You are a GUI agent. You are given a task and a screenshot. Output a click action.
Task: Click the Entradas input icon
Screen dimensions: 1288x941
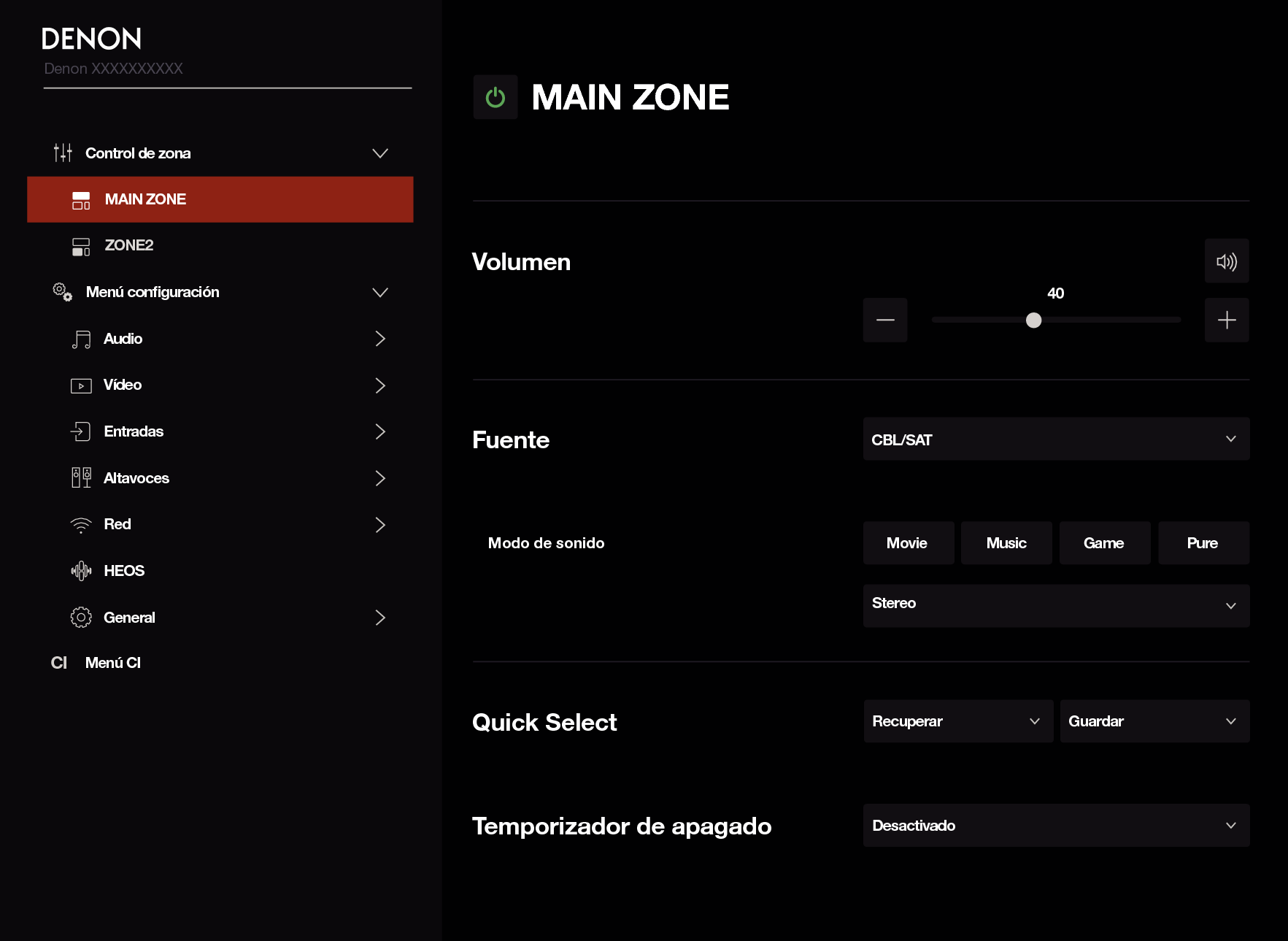80,431
